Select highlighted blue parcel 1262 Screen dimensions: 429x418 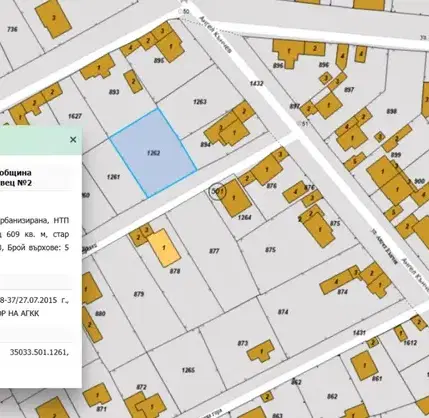[153, 153]
